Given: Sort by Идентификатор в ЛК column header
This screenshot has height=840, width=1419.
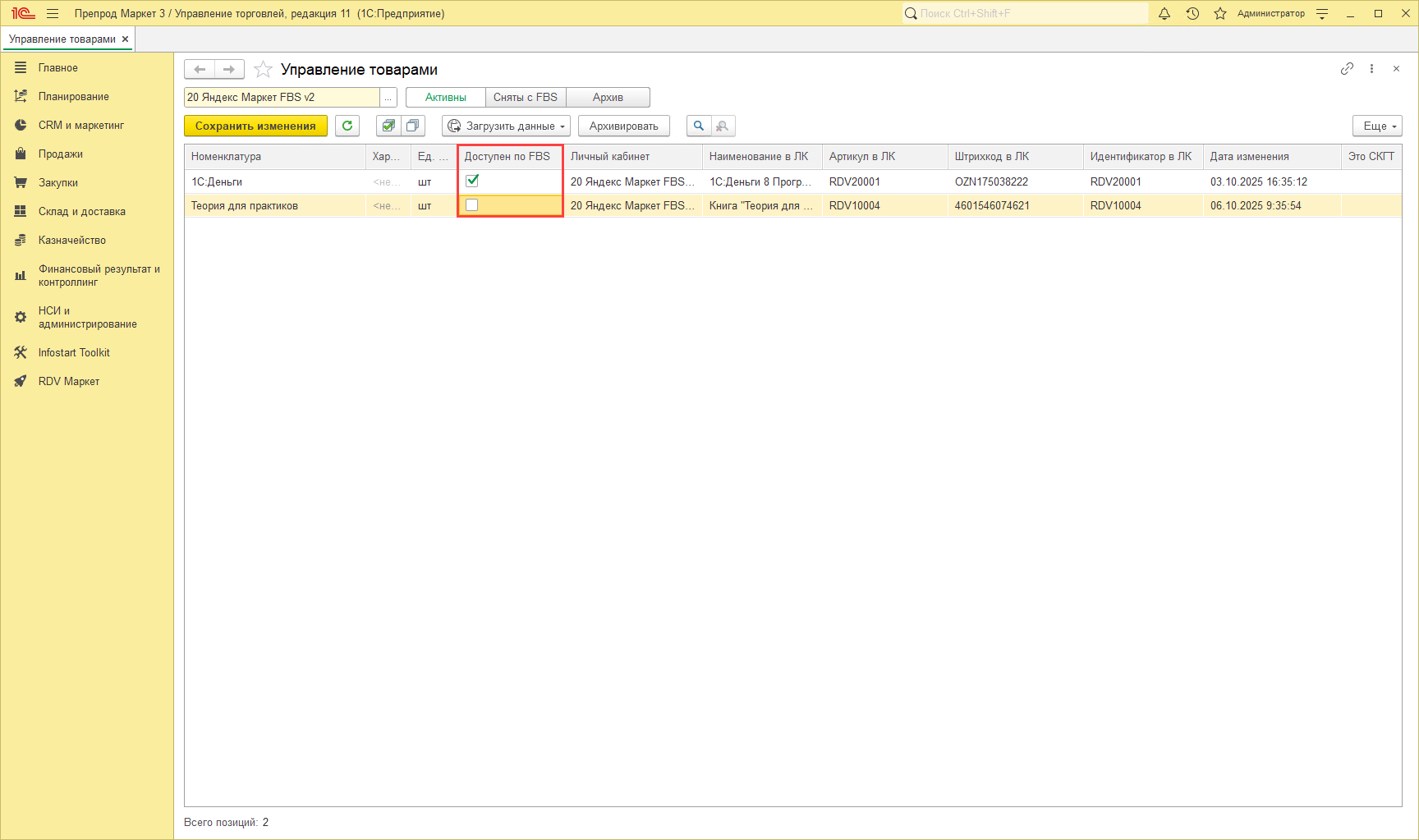Looking at the screenshot, I should tap(1143, 157).
